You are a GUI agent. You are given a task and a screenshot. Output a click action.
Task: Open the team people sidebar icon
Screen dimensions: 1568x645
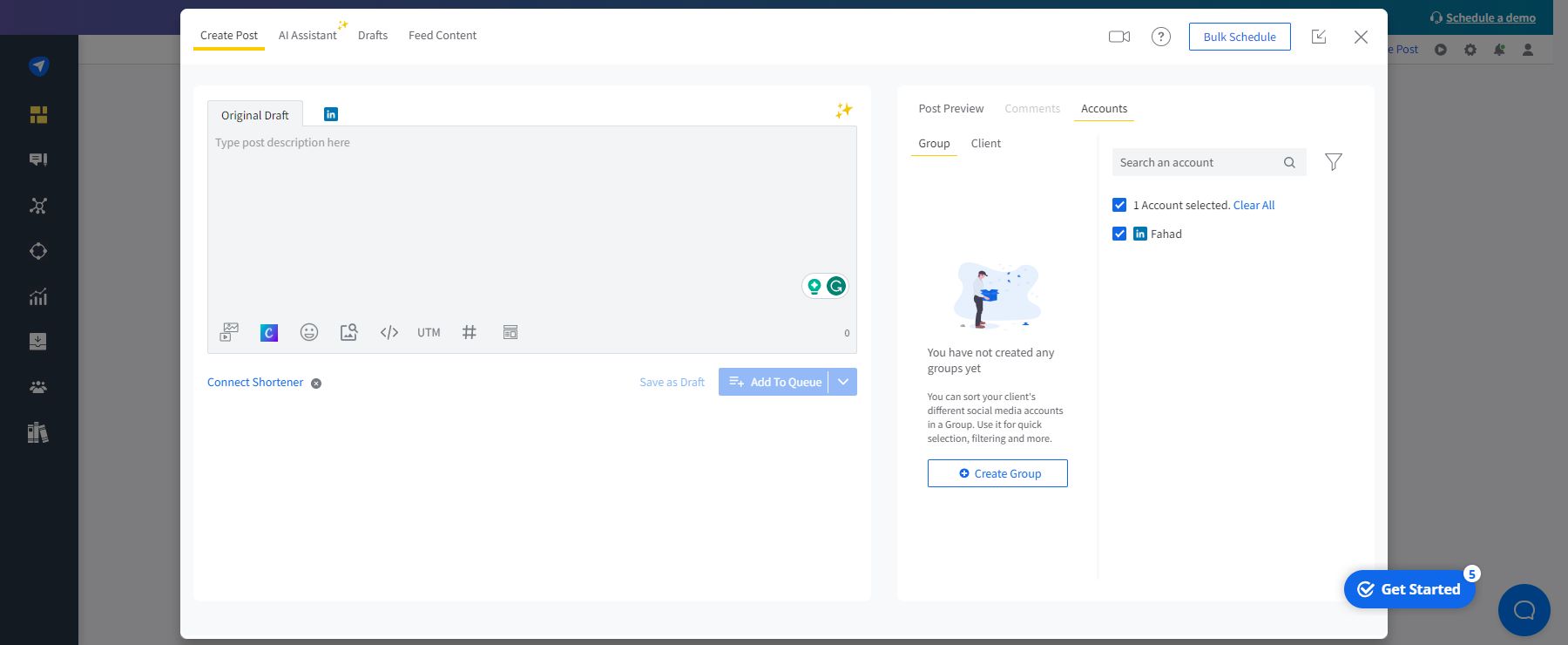(38, 387)
